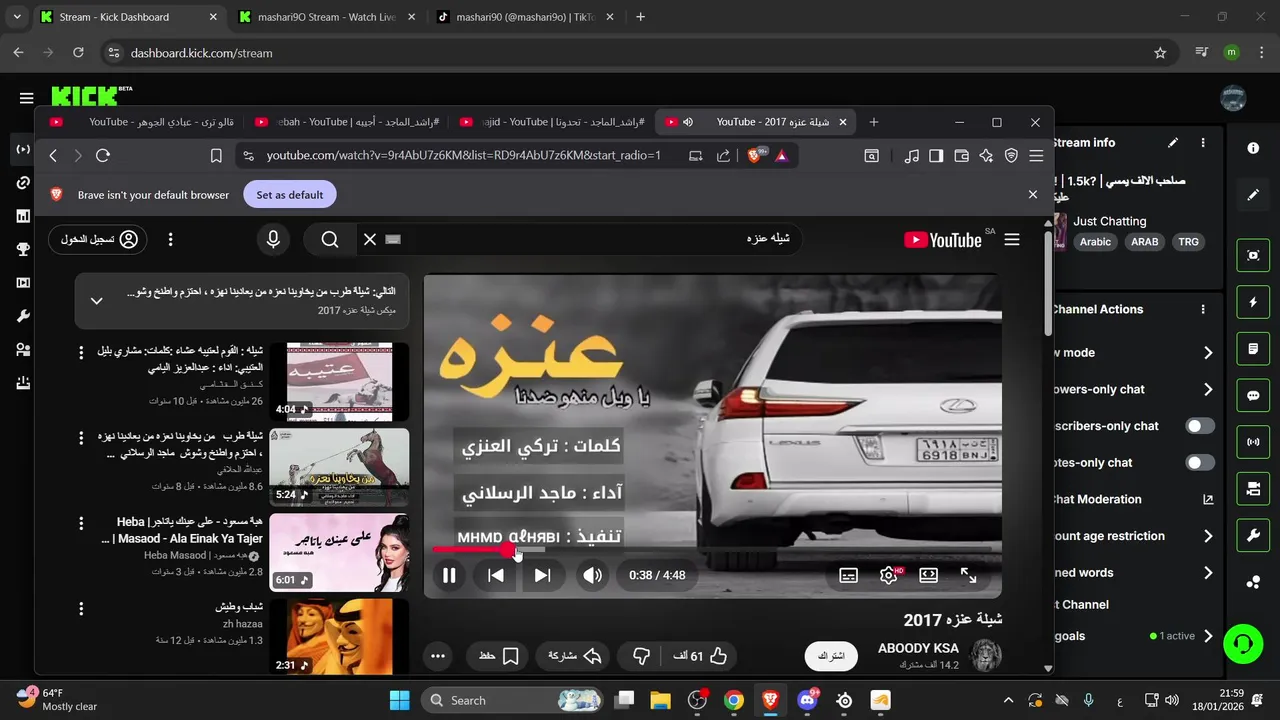Screen dimensions: 1280x720
Task: Click Brave Rewards triangle icon
Action: (781, 156)
